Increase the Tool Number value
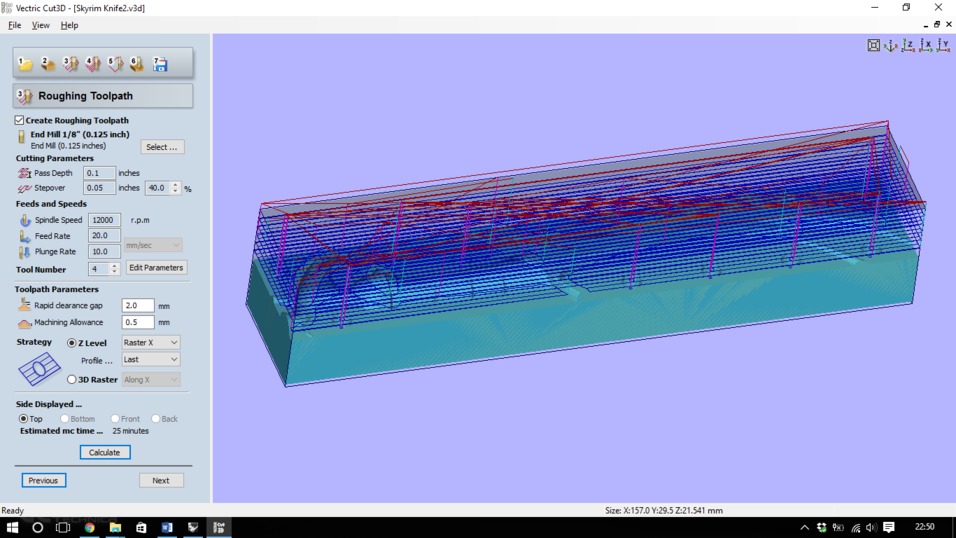This screenshot has width=956, height=538. pyautogui.click(x=114, y=266)
